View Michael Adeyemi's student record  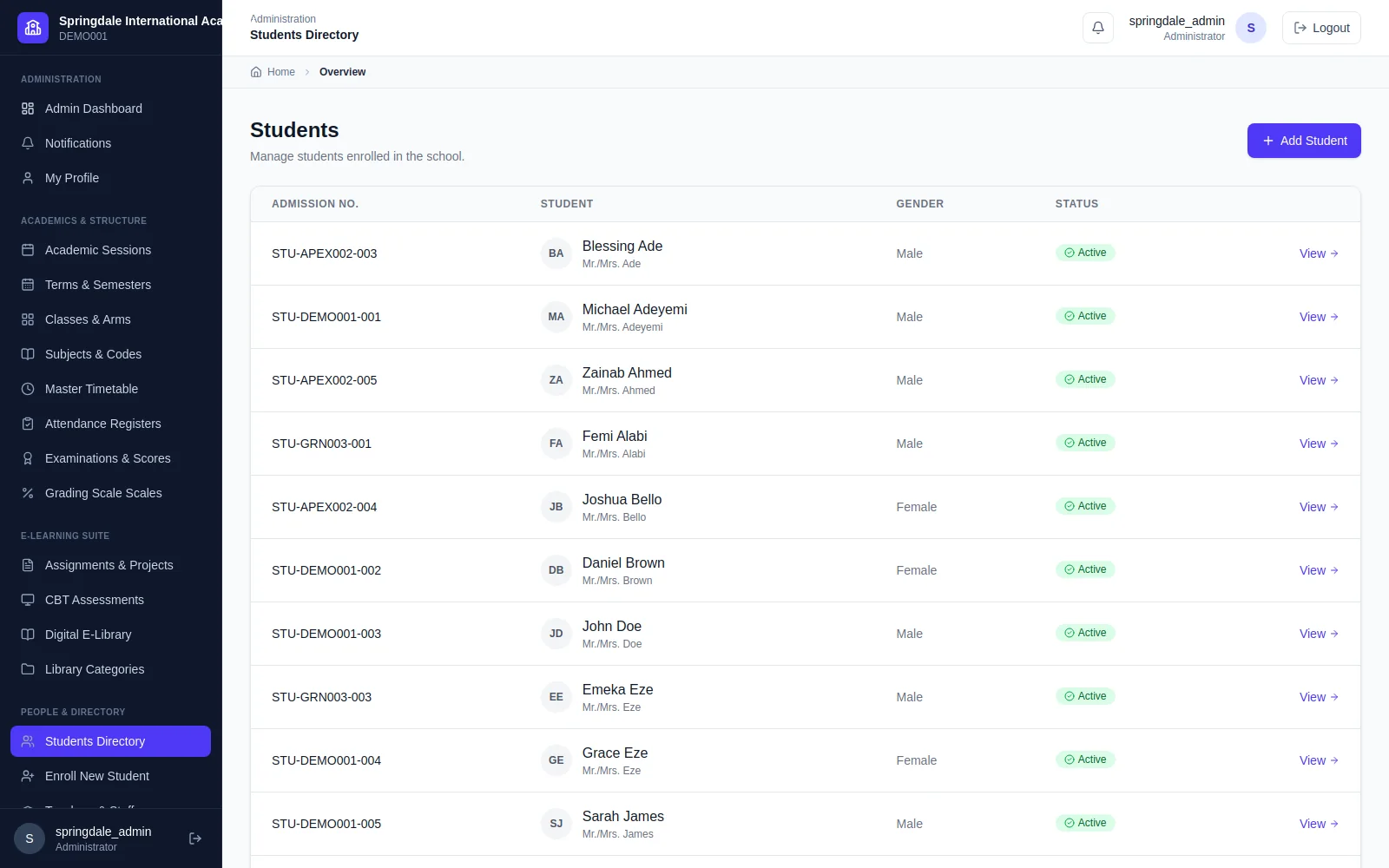[1319, 317]
